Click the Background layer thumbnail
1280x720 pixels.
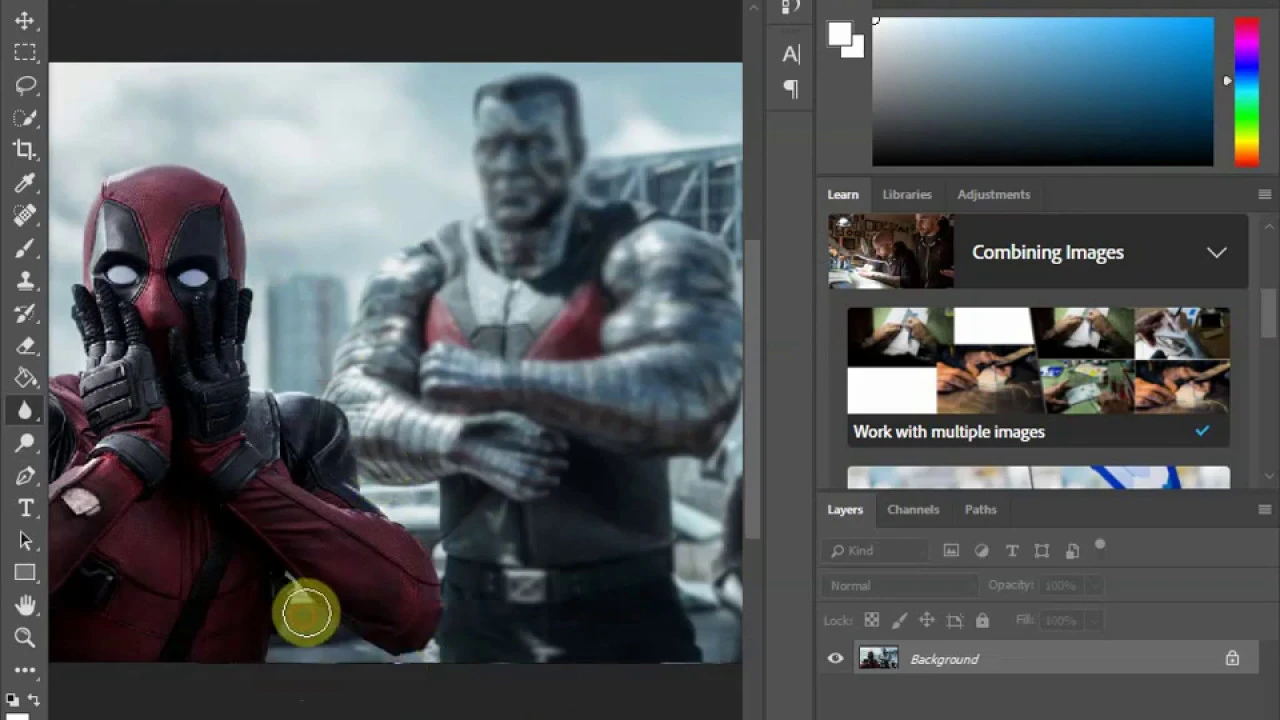coord(878,659)
